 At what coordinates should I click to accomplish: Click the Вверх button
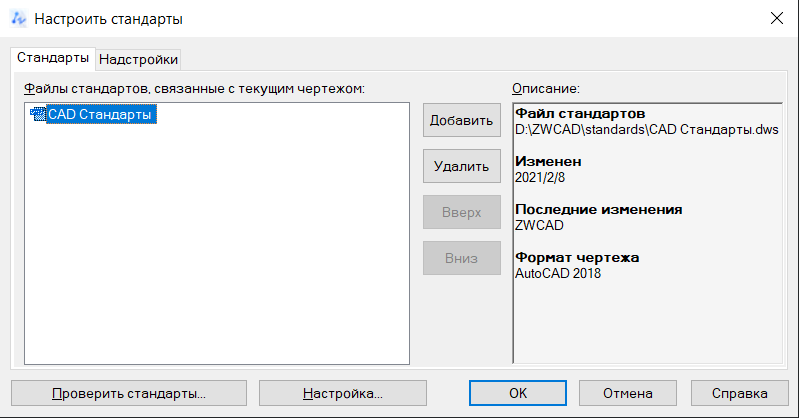[462, 212]
